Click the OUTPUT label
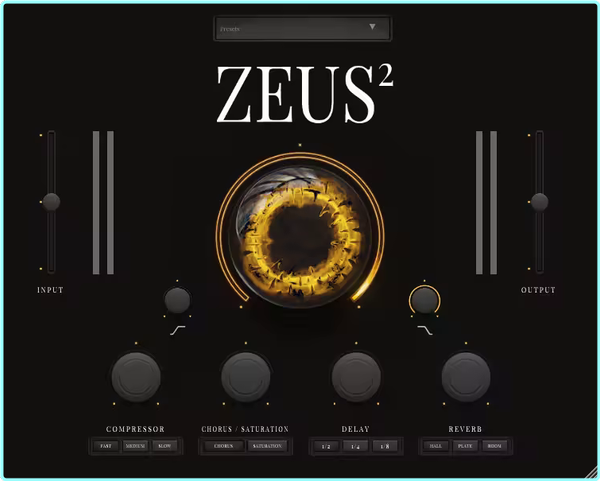This screenshot has height=481, width=600. (538, 290)
